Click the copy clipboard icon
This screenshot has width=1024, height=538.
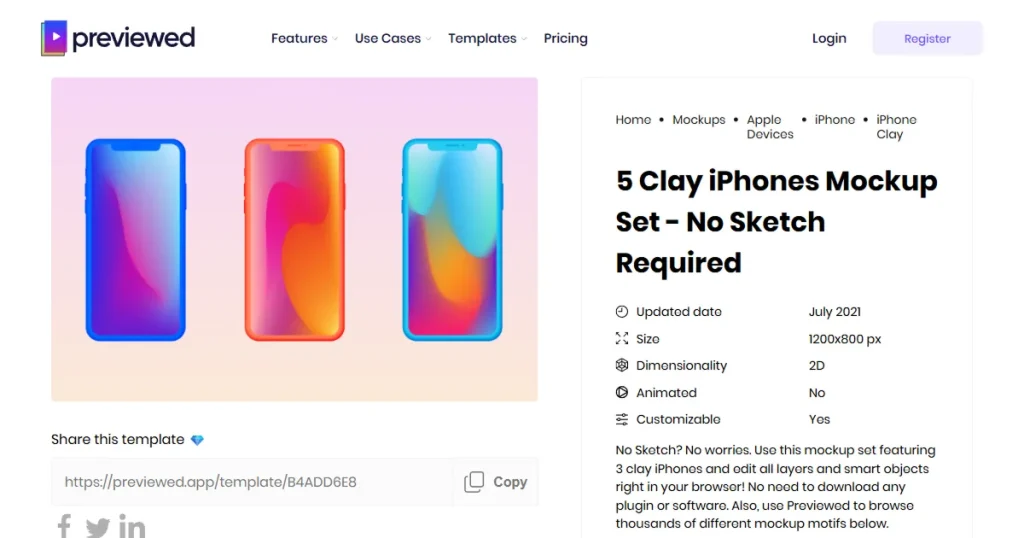tap(474, 482)
